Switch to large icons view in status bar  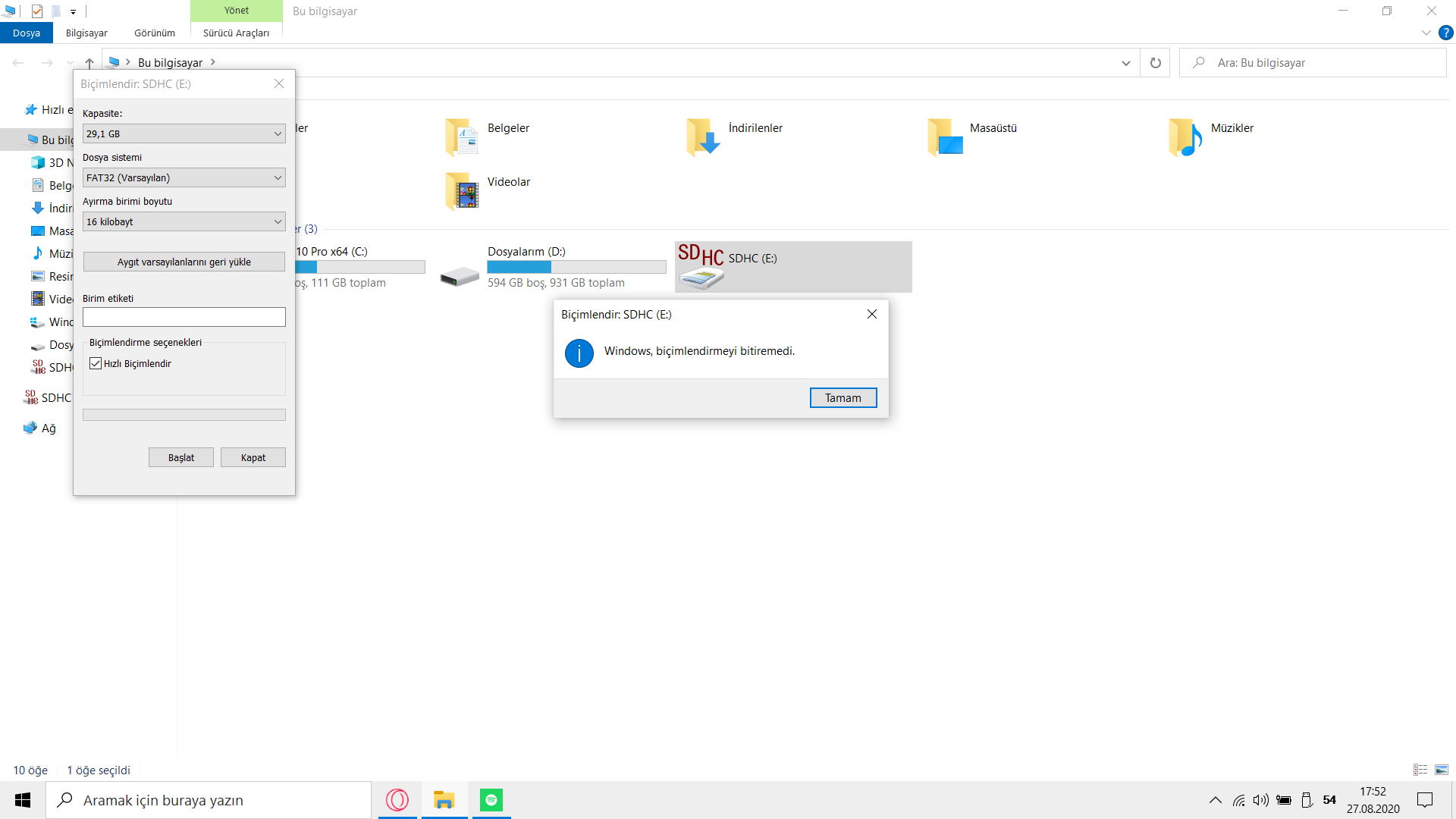point(1441,770)
